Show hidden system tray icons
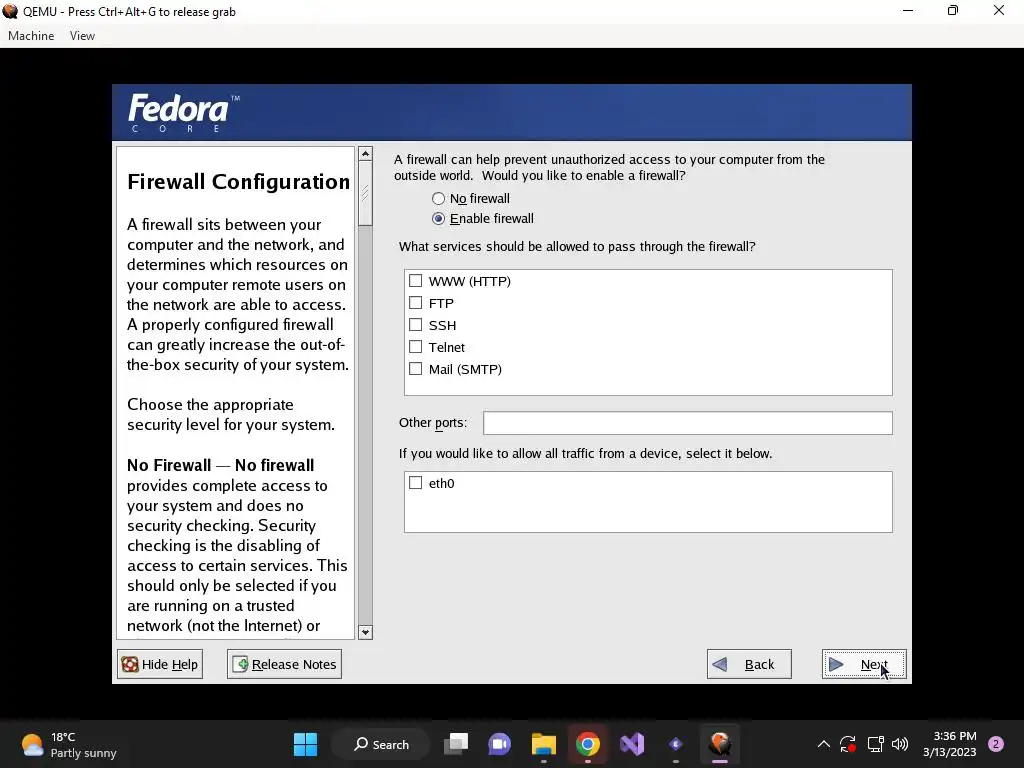Viewport: 1024px width, 768px height. point(824,744)
